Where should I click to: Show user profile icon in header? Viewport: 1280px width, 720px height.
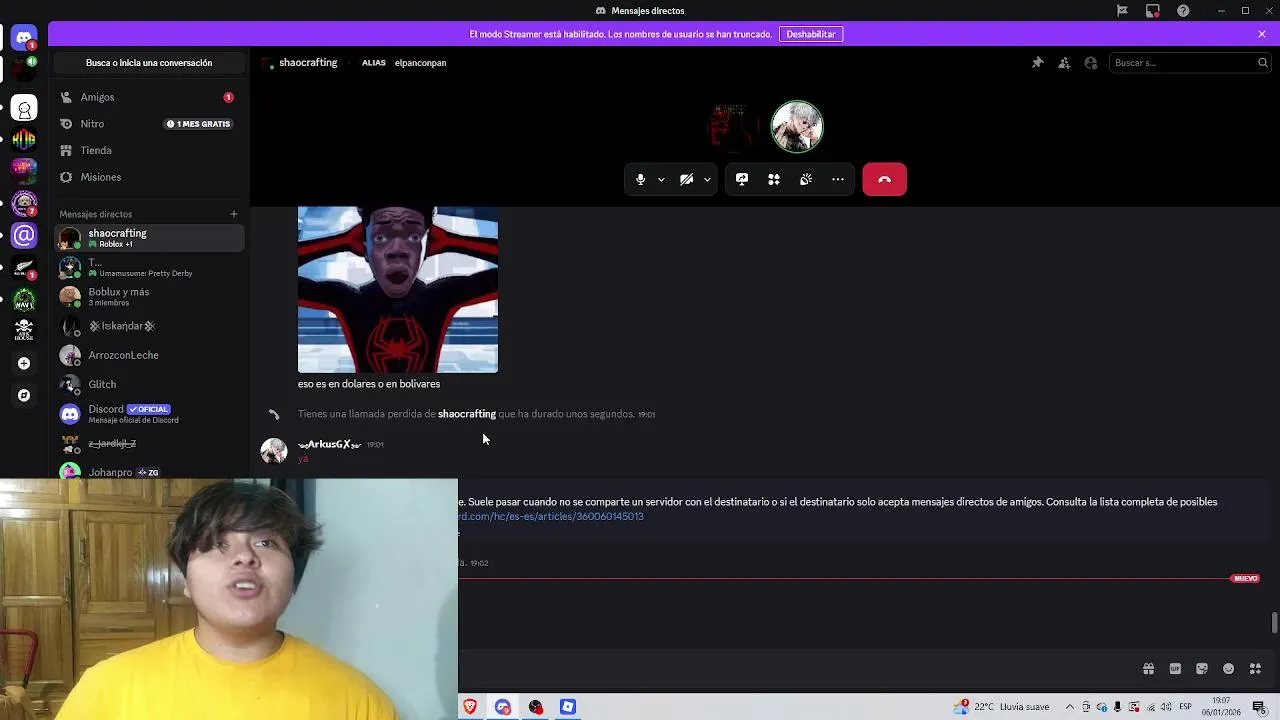pos(1091,63)
